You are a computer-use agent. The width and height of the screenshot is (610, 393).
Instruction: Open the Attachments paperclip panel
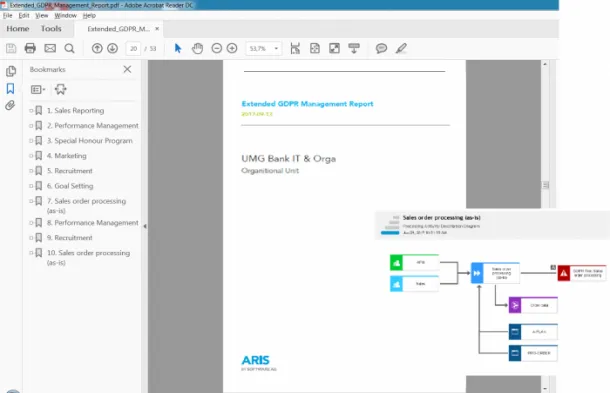[x=10, y=105]
